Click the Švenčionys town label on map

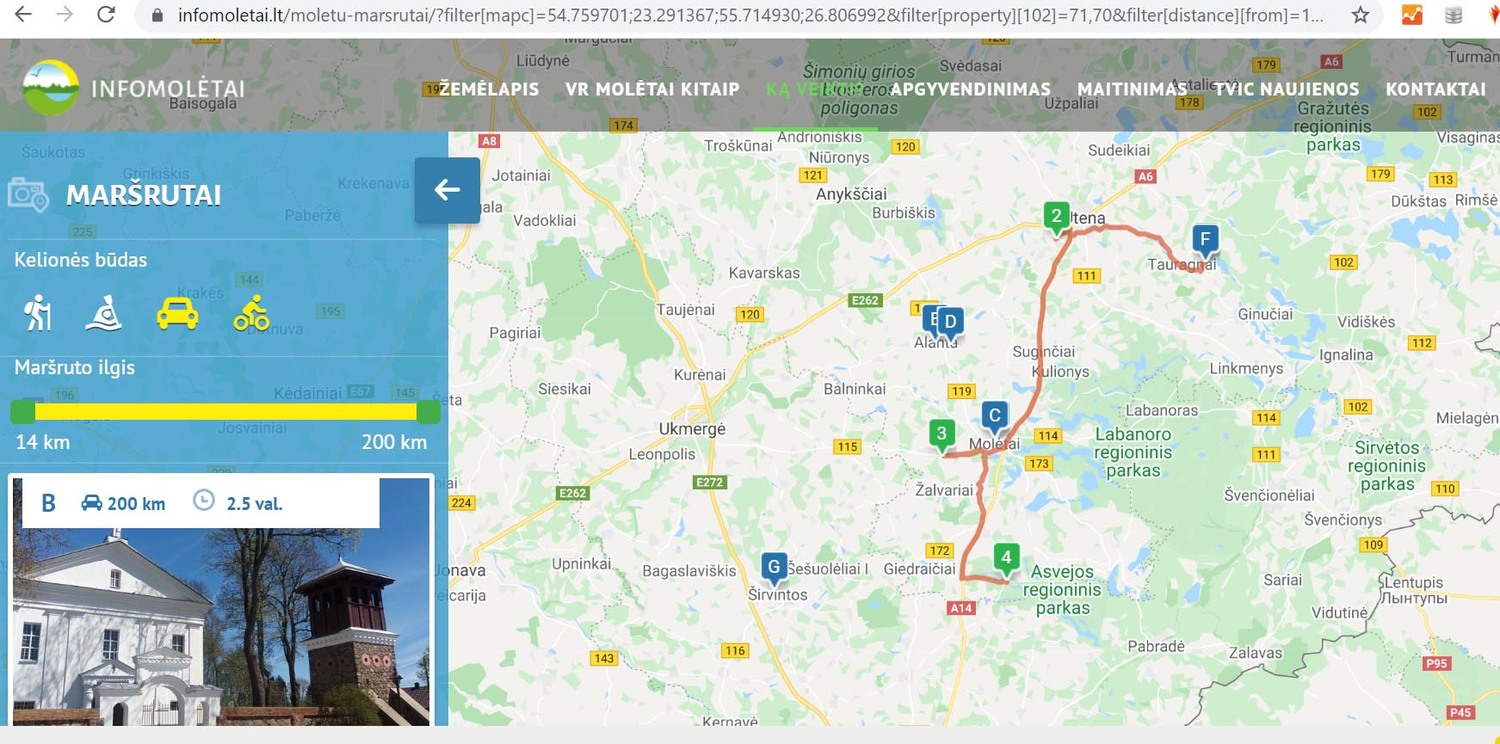(x=1343, y=519)
